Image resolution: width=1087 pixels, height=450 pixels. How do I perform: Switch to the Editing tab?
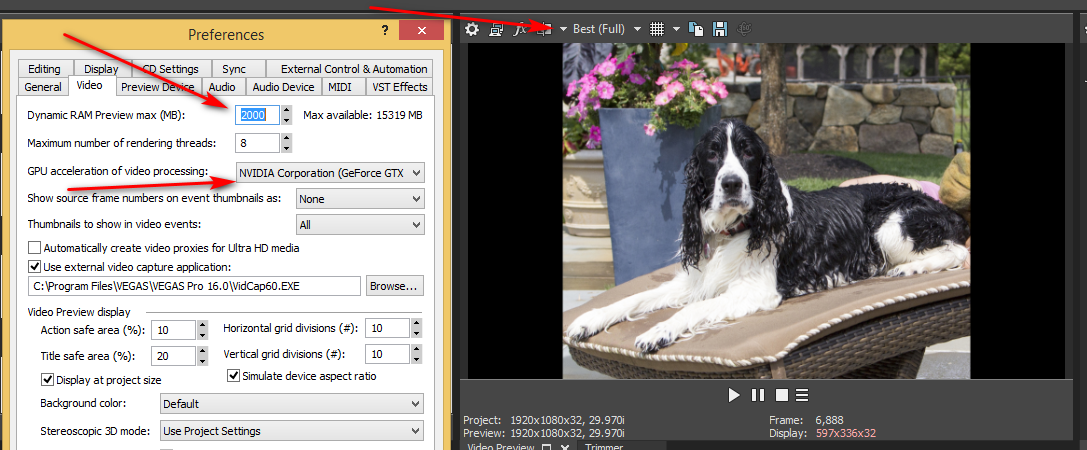pyautogui.click(x=44, y=69)
